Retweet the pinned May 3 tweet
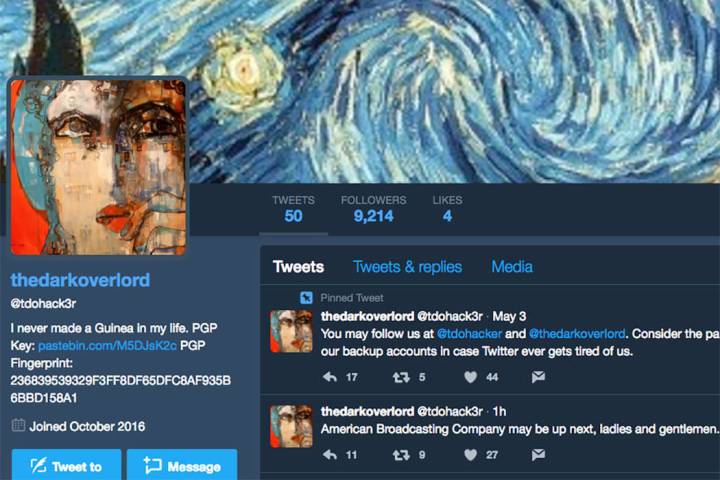Image resolution: width=720 pixels, height=480 pixels. pos(401,378)
